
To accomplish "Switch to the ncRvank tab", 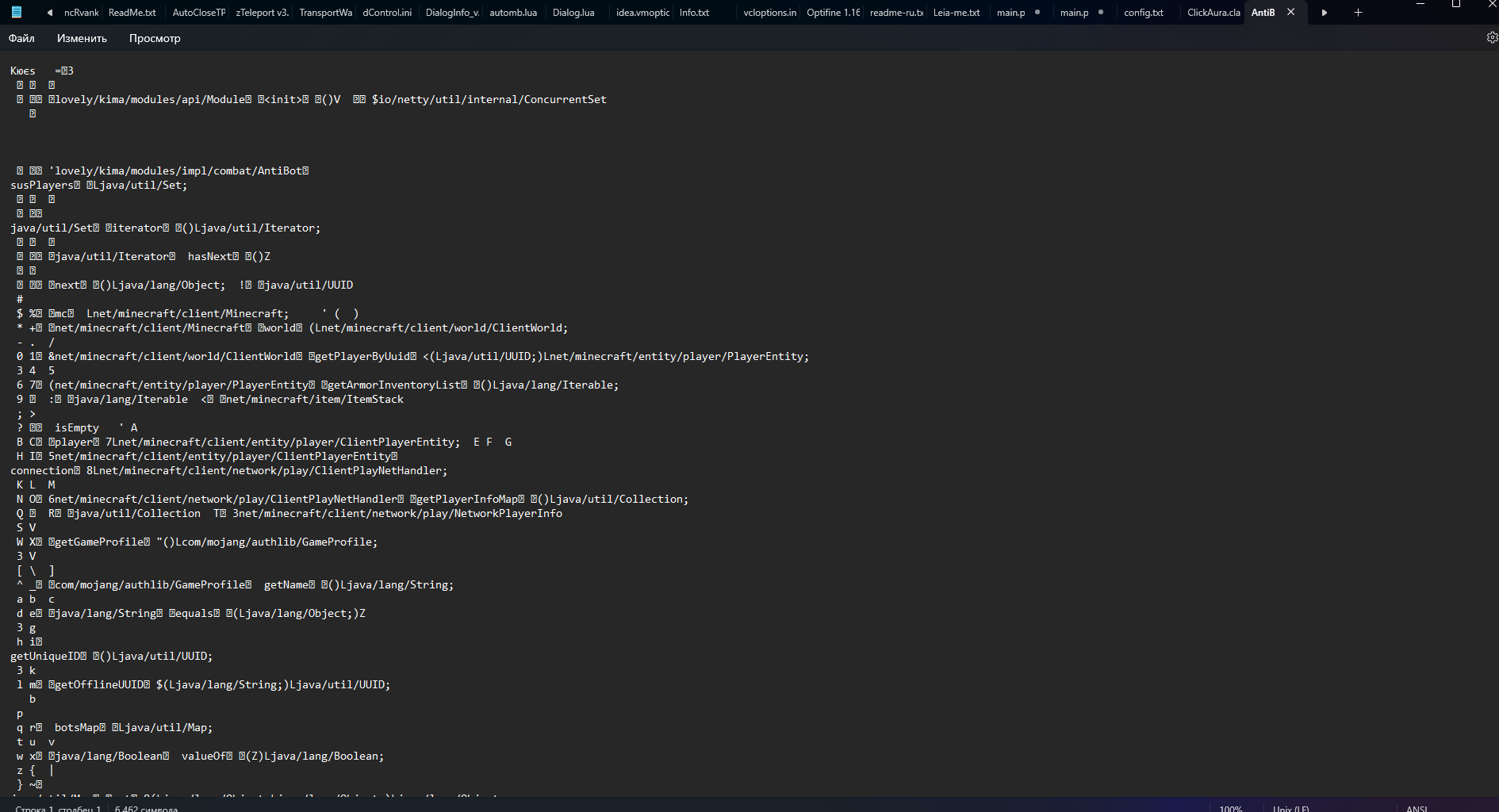I will click(82, 13).
